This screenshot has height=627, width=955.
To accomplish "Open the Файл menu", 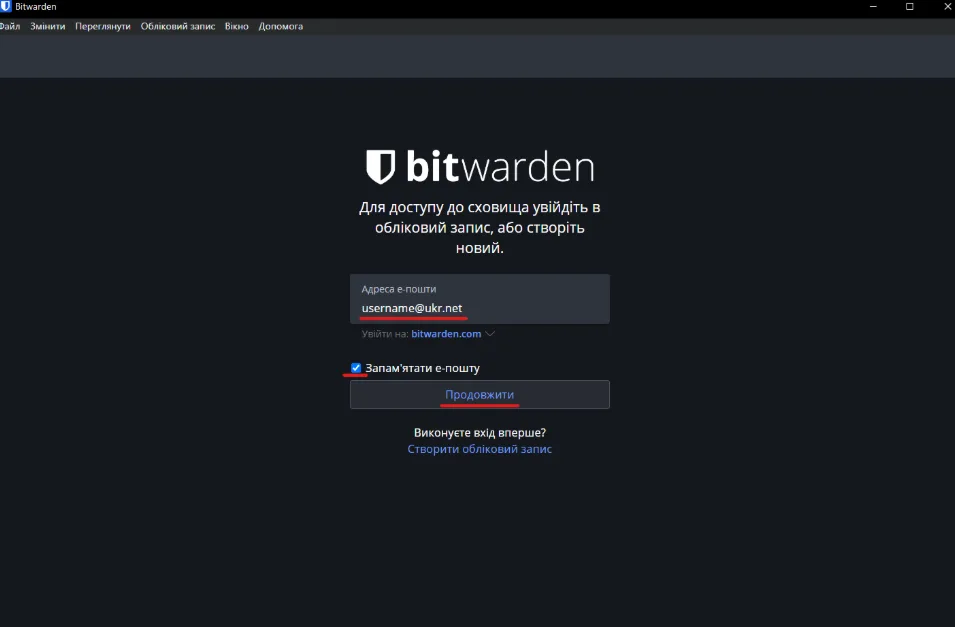I will 10,26.
